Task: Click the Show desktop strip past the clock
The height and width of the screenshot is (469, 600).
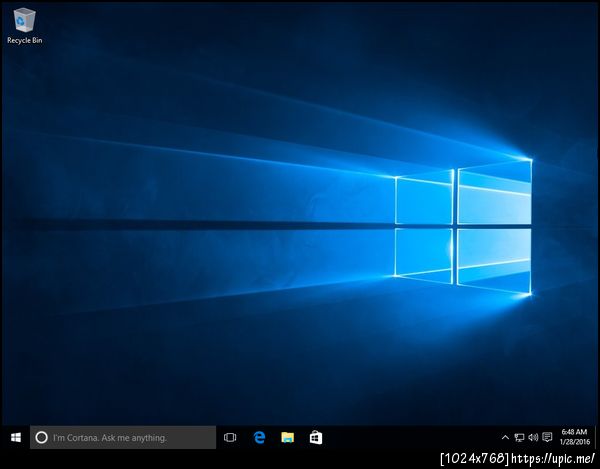Action: pyautogui.click(x=595, y=437)
